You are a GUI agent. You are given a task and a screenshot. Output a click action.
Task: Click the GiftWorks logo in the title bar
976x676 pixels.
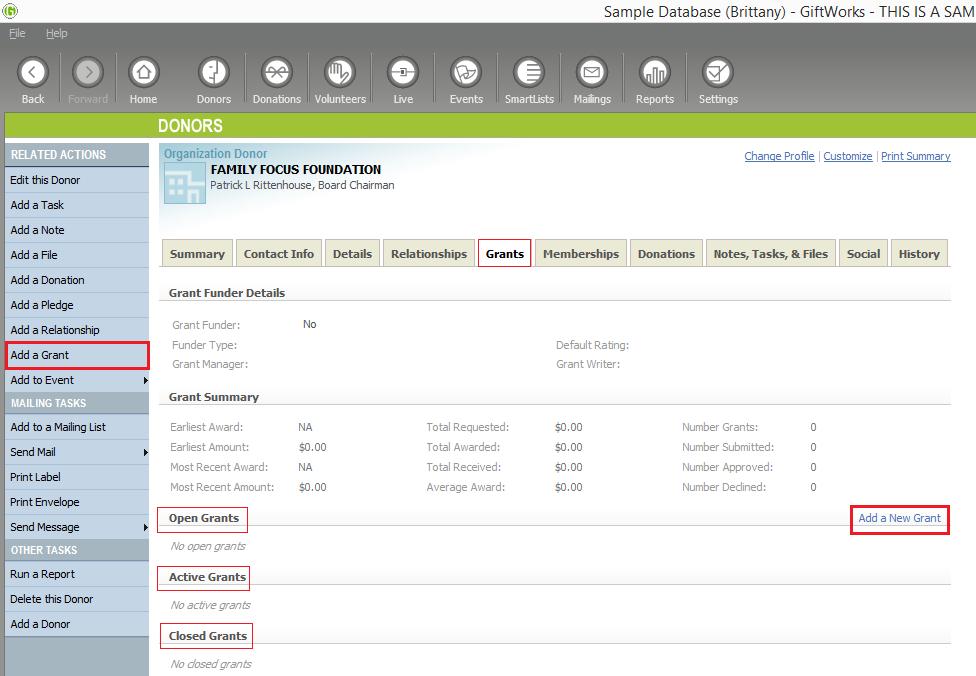pos(10,10)
